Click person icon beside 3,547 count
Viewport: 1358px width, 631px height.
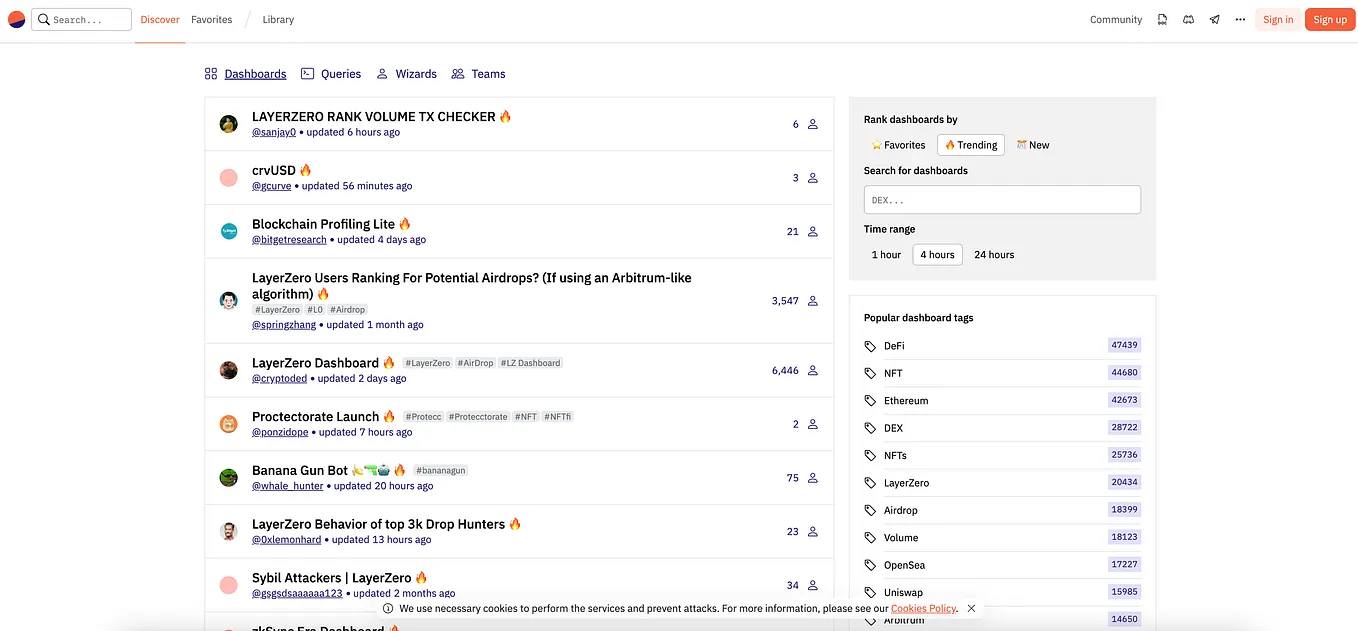click(x=813, y=300)
